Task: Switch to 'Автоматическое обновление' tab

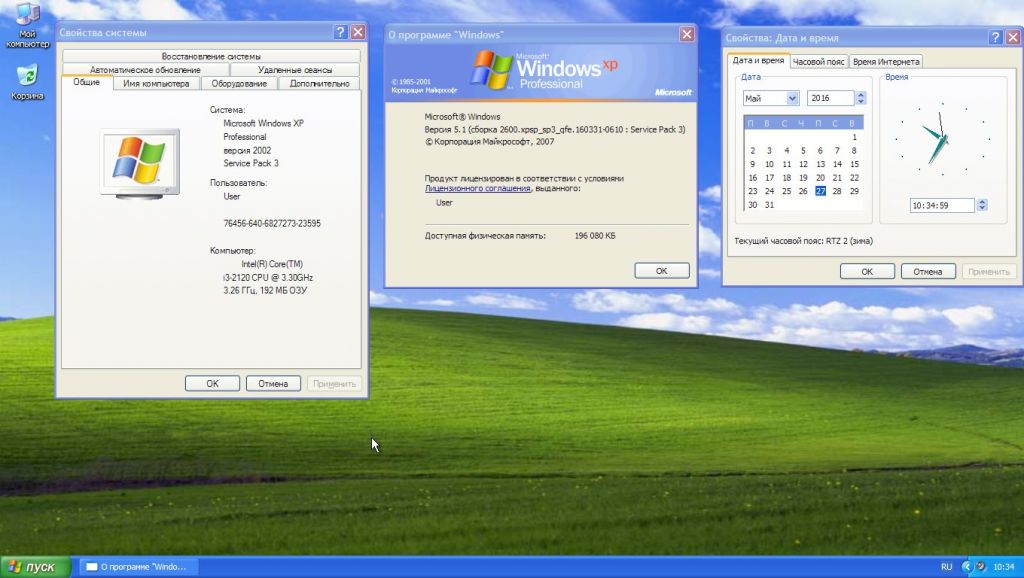Action: coord(145,70)
